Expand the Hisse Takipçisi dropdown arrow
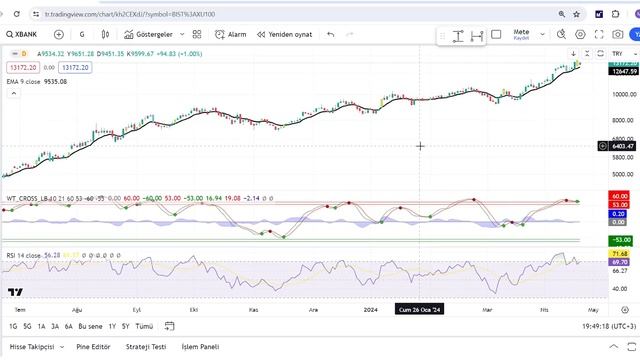 pyautogui.click(x=62, y=347)
